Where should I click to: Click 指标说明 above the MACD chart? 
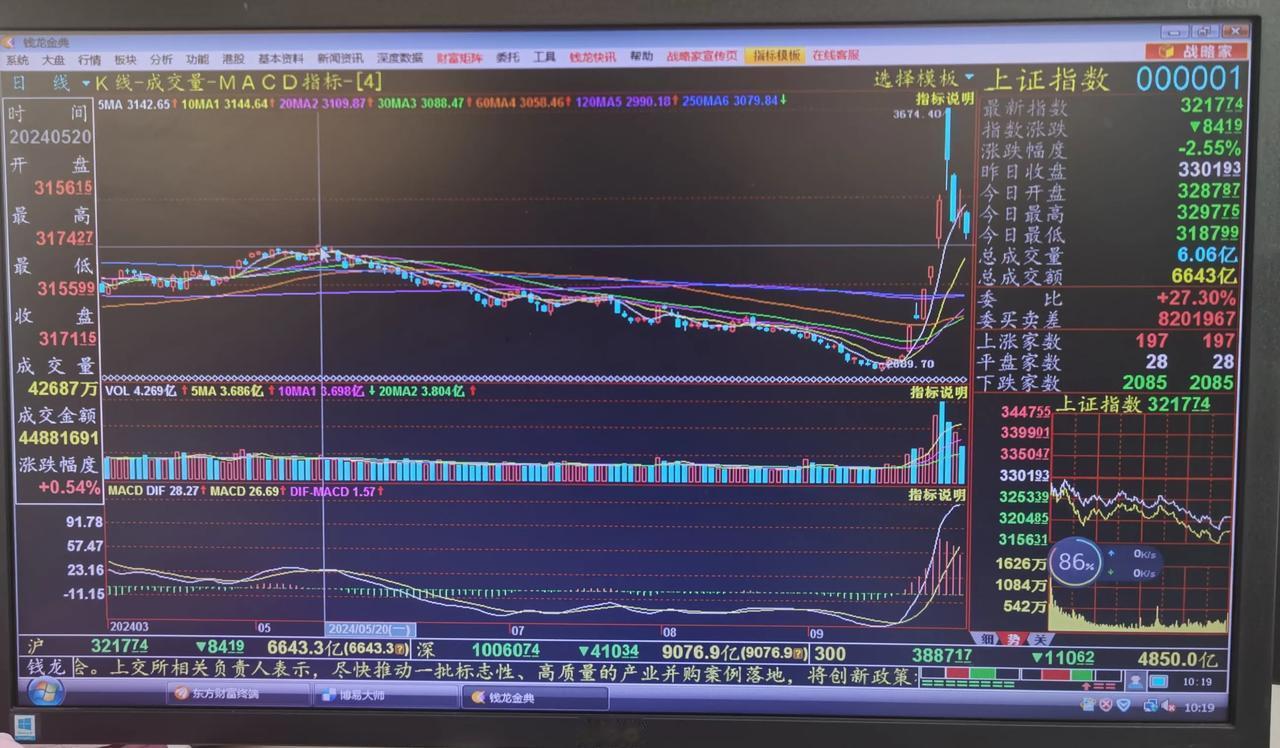(x=936, y=494)
